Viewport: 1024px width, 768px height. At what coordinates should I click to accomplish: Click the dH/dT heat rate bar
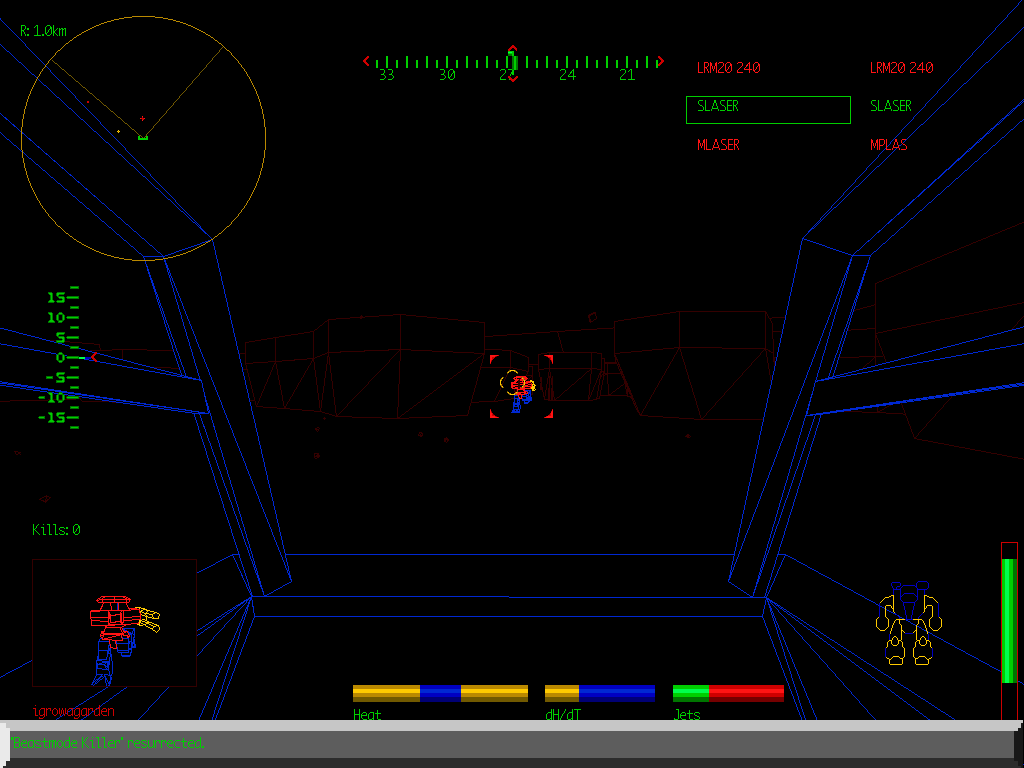click(599, 693)
